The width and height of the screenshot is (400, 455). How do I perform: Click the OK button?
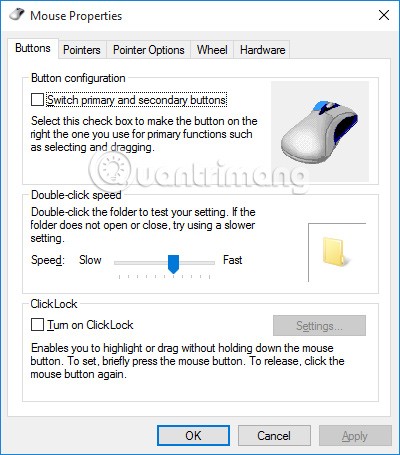193,435
